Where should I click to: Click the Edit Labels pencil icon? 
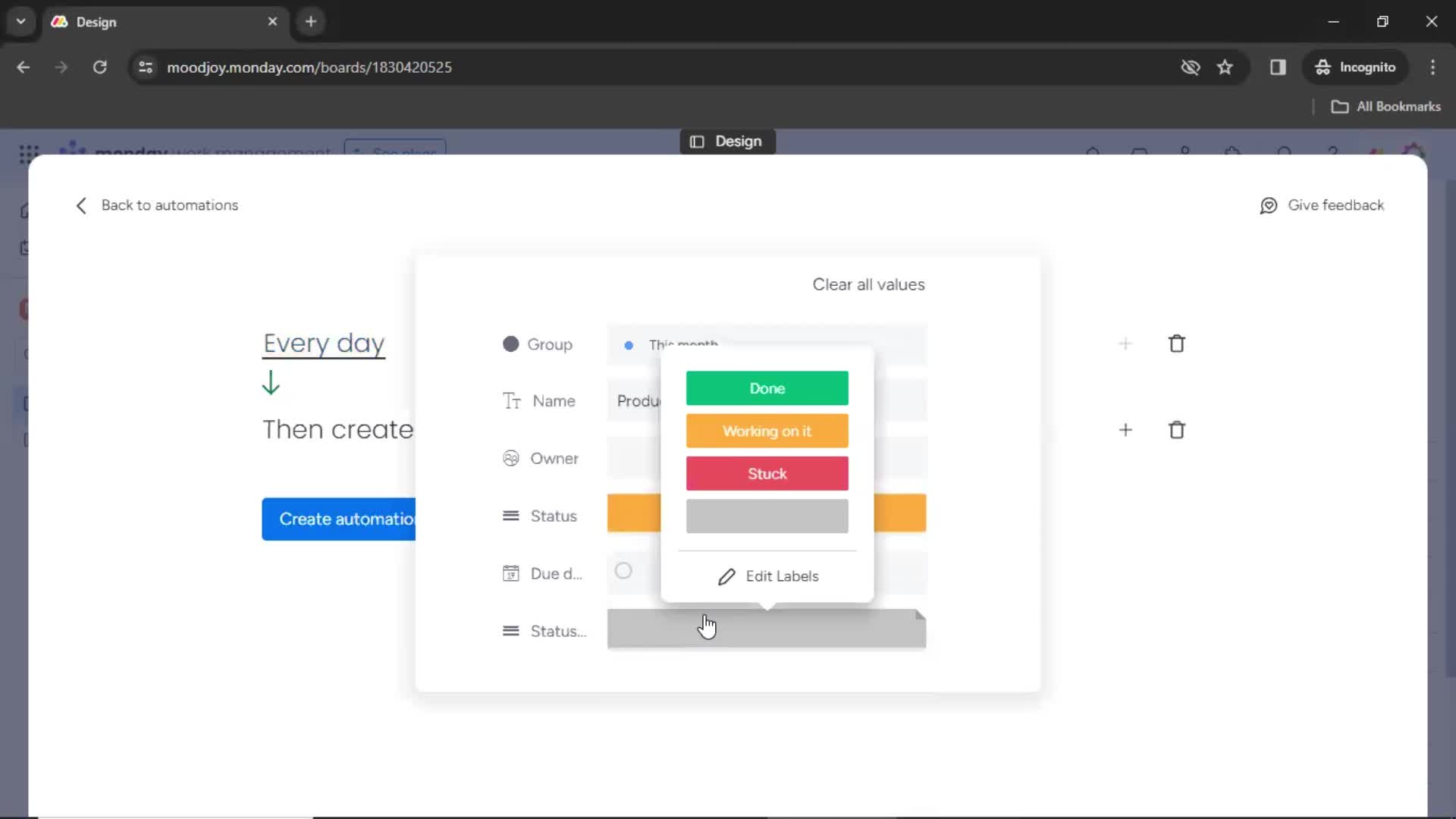727,576
